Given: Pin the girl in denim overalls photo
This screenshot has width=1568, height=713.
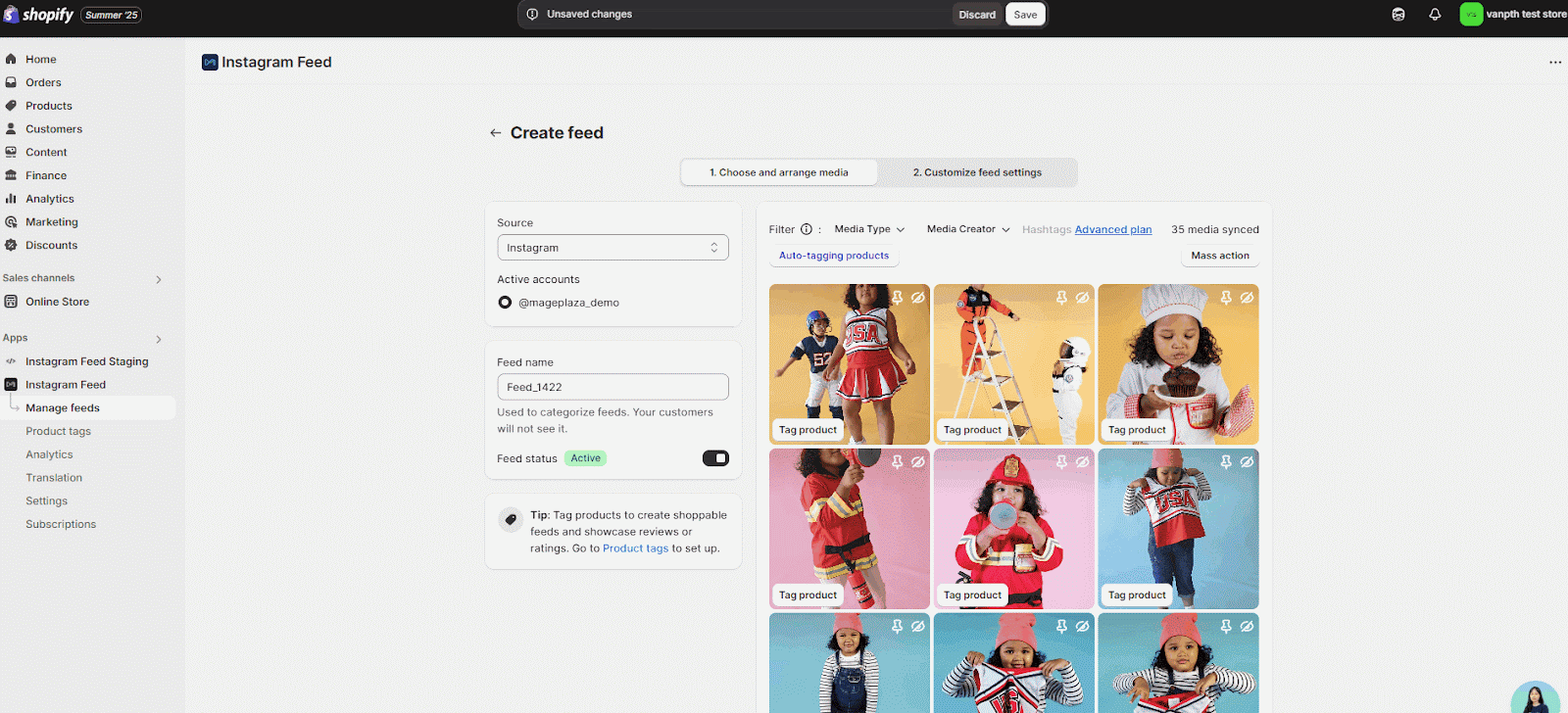Looking at the screenshot, I should coord(897,626).
